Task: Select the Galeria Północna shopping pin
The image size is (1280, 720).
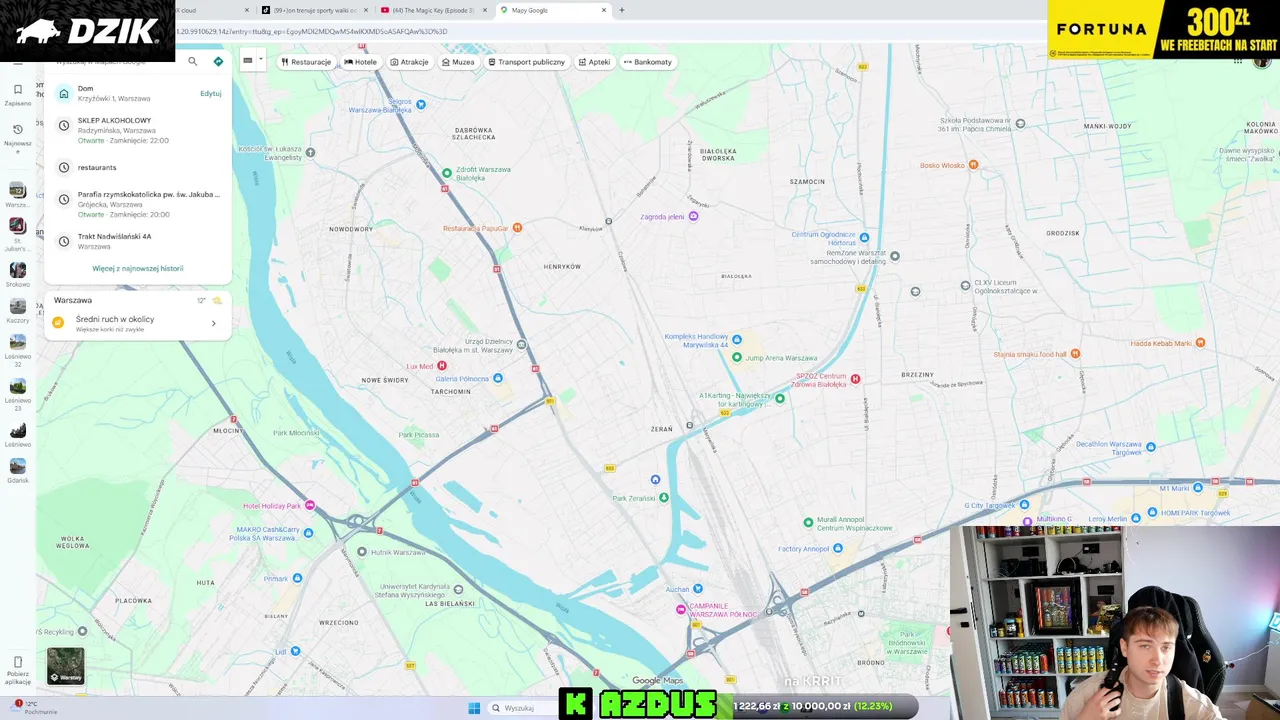Action: tap(498, 379)
